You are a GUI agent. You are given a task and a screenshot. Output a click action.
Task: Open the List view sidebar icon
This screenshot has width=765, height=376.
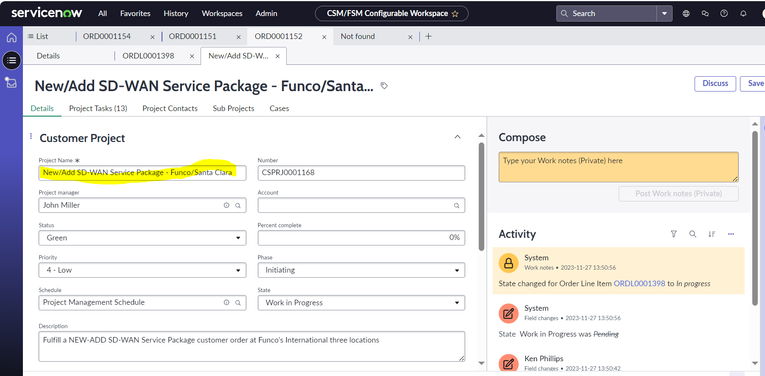click(11, 60)
